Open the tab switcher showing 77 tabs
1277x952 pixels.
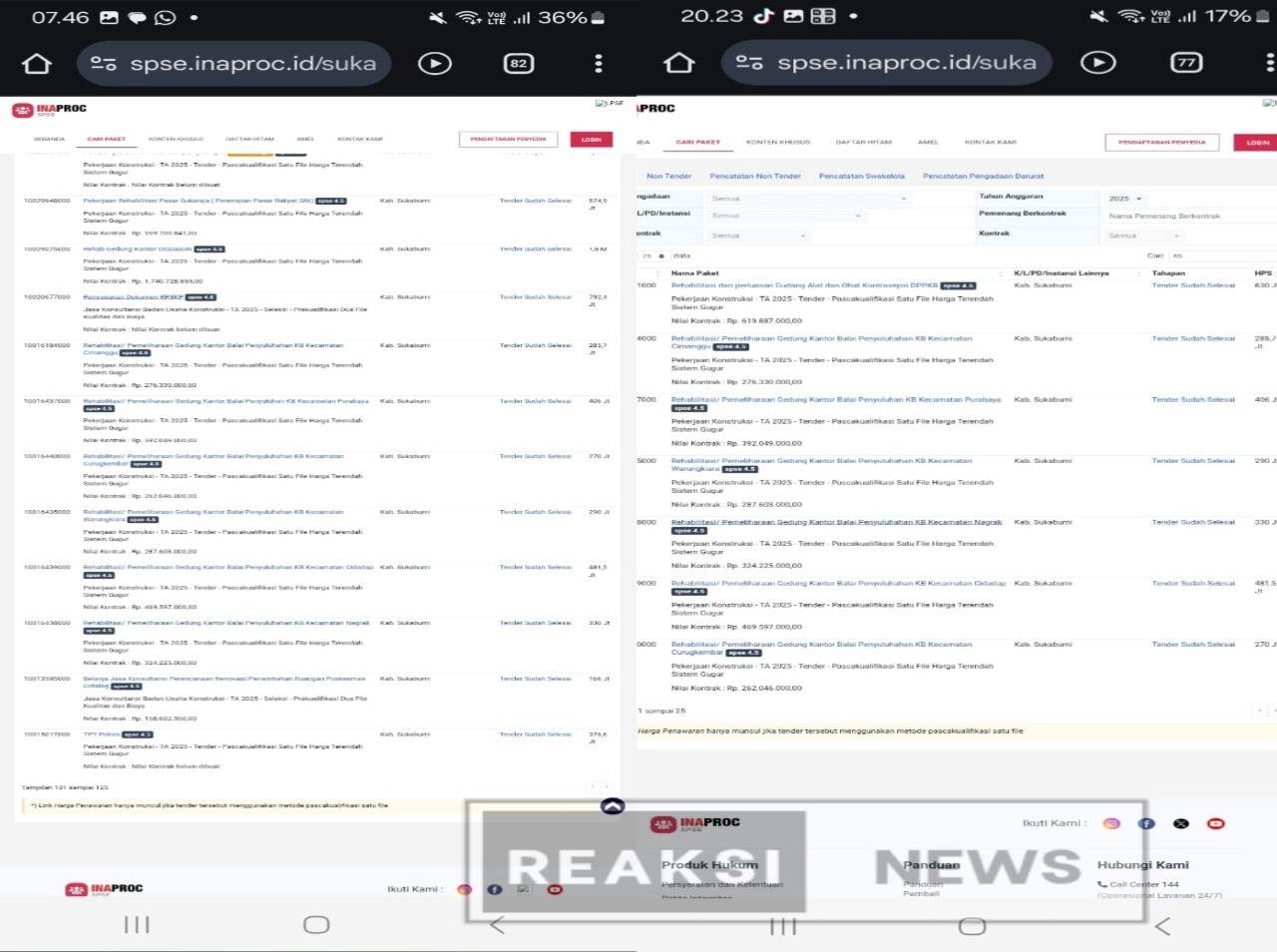click(x=1185, y=63)
